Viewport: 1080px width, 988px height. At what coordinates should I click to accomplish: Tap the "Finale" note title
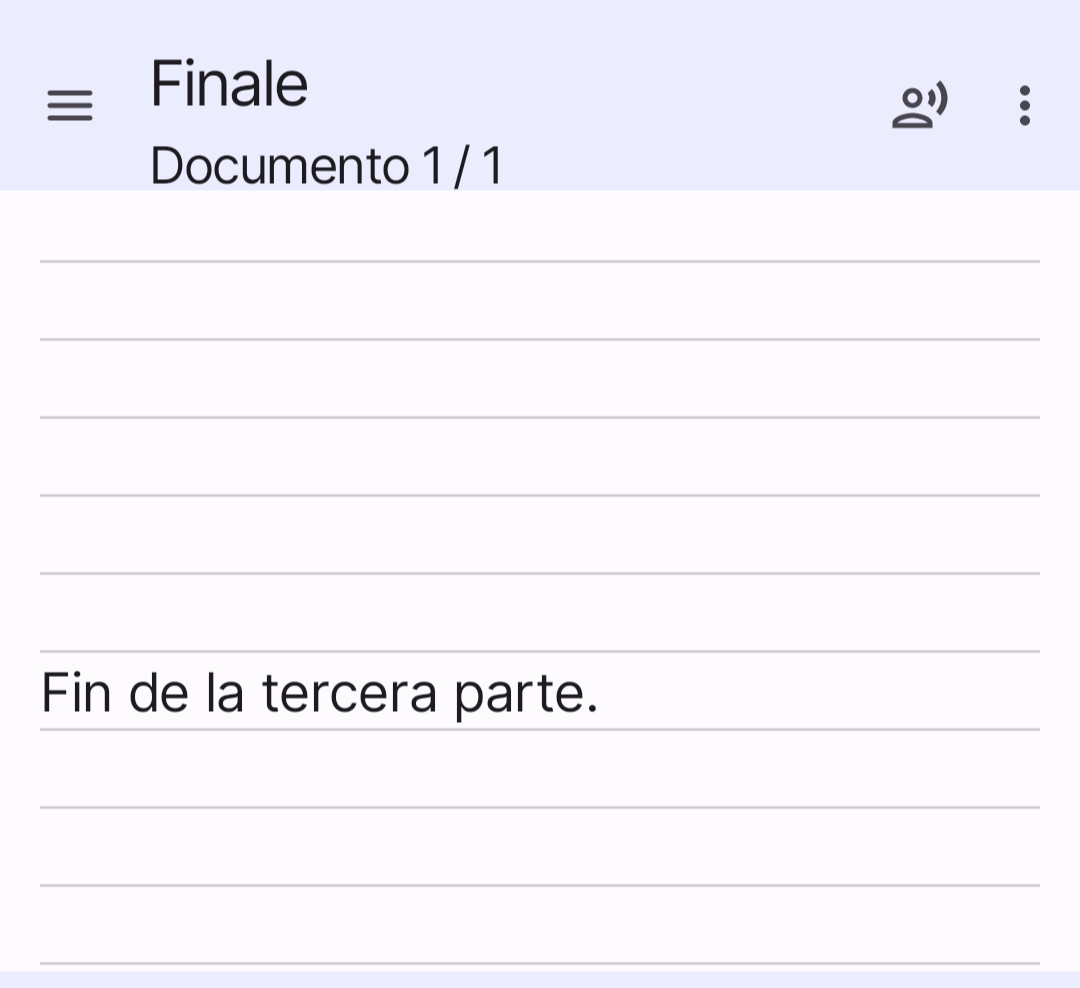[x=229, y=83]
